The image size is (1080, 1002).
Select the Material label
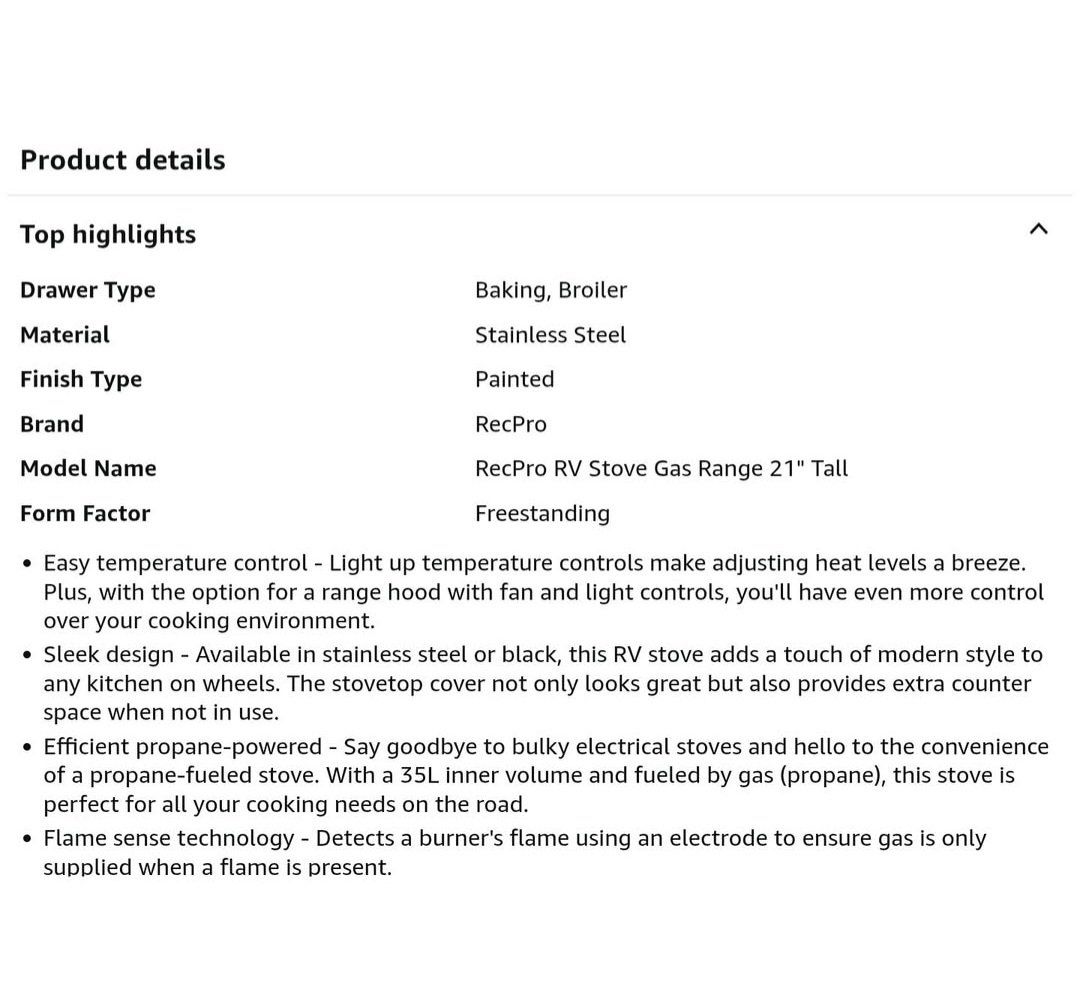pos(65,335)
